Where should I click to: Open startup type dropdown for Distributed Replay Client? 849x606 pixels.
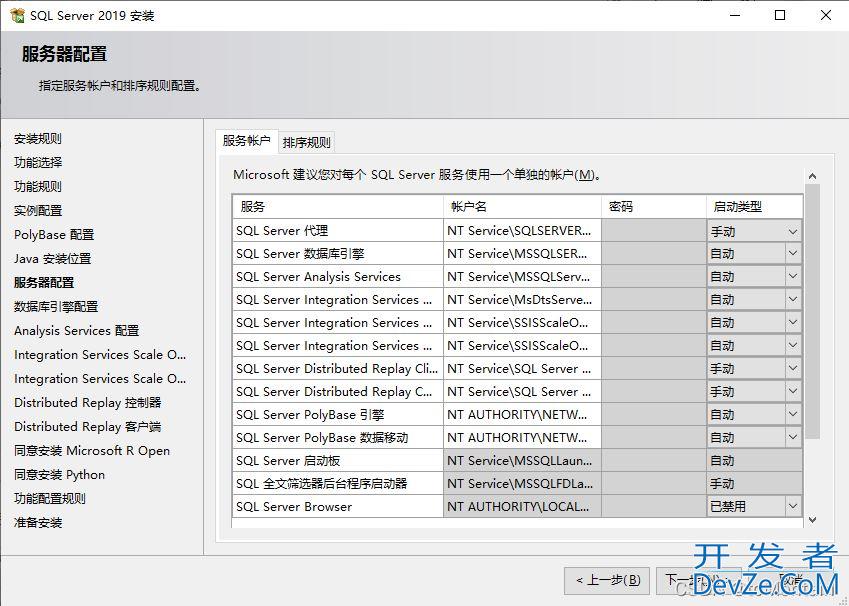pyautogui.click(x=793, y=369)
